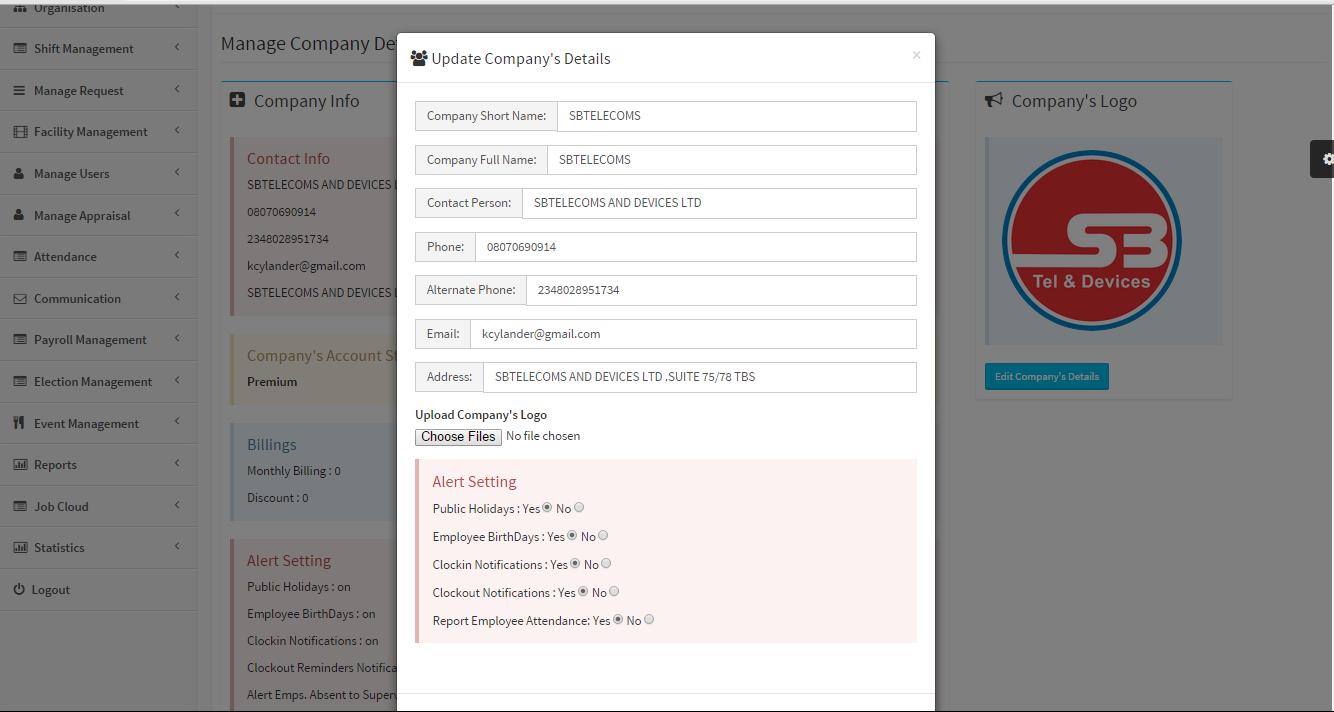The height and width of the screenshot is (712, 1334).
Task: Click the Edit Company's Details button
Action: coord(1046,377)
